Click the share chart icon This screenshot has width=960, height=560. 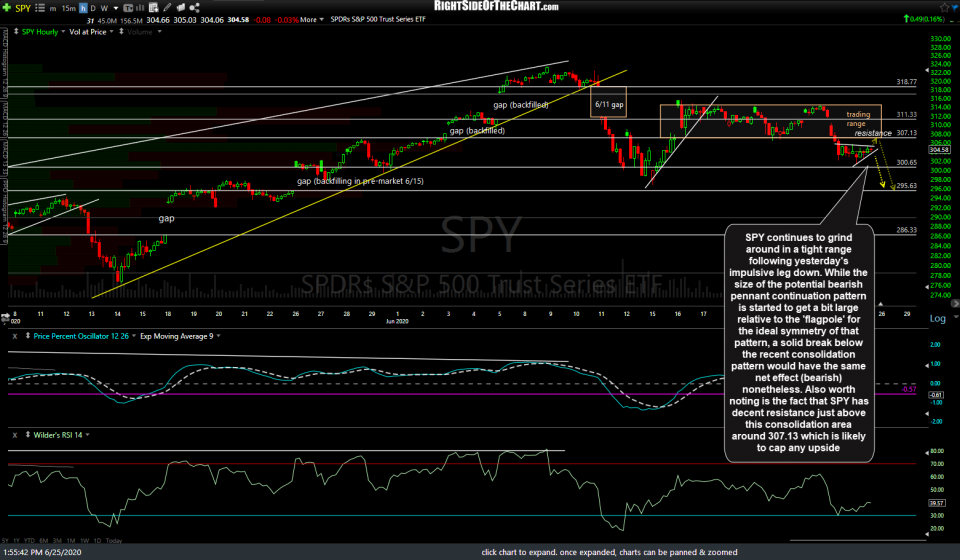coord(195,7)
